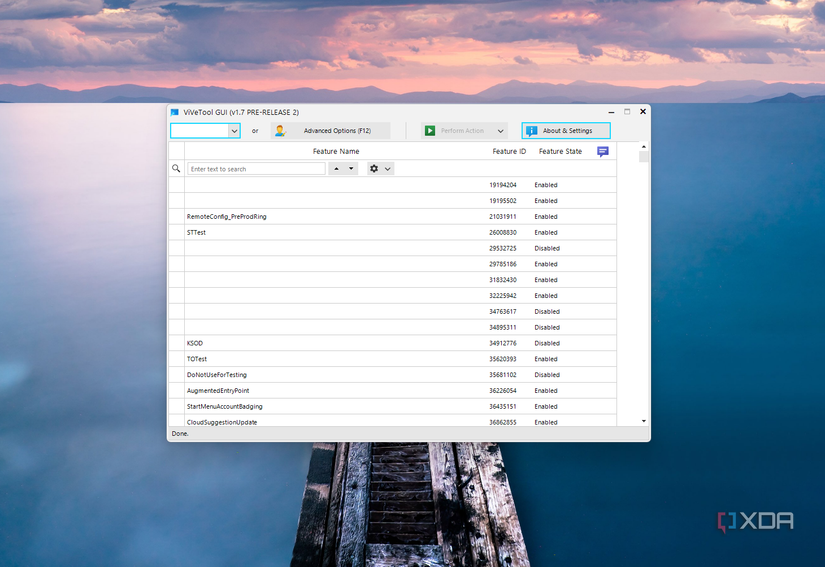This screenshot has height=567, width=825.
Task: Click the search next down arrow
Action: 351,169
